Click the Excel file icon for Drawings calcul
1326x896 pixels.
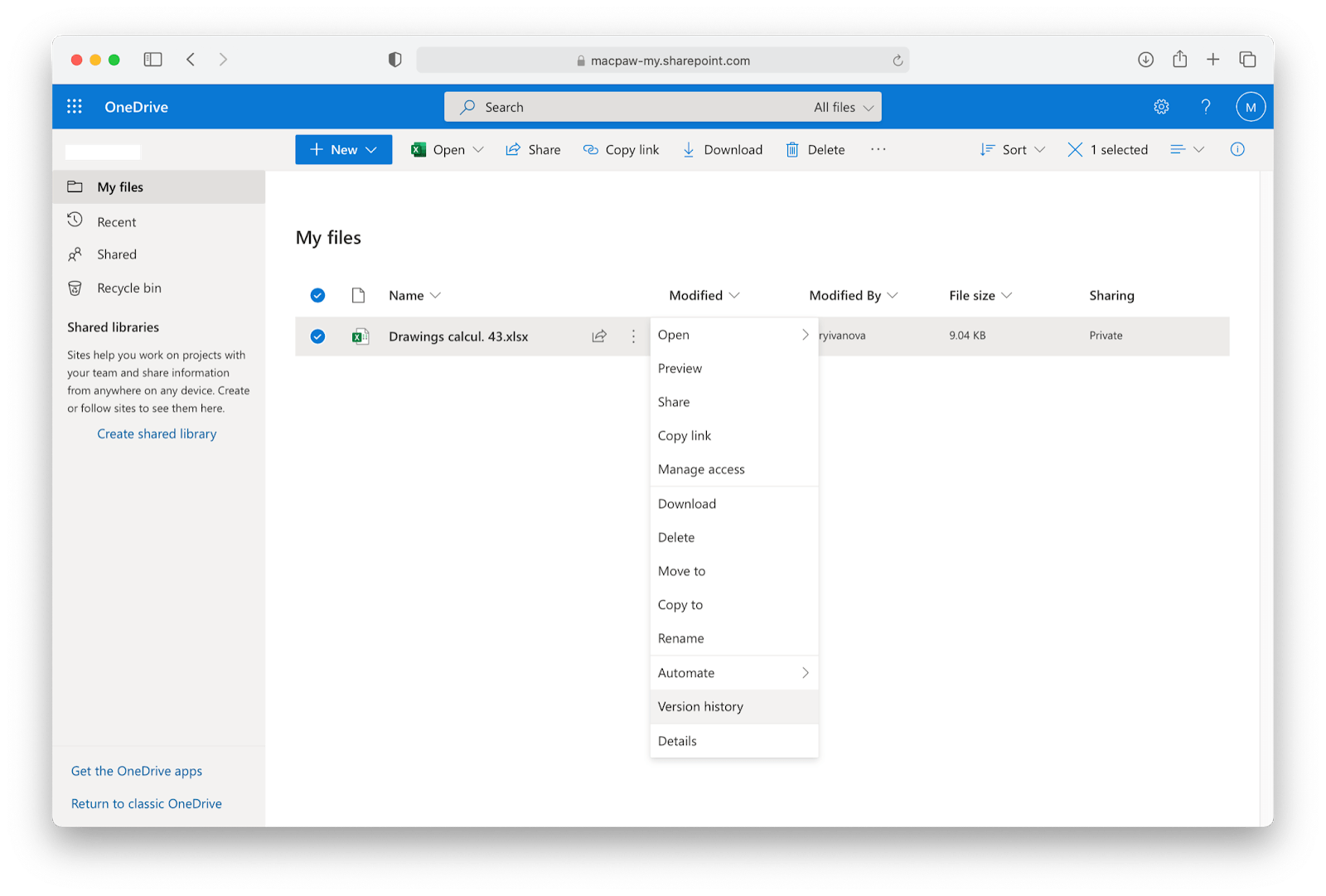click(x=360, y=336)
